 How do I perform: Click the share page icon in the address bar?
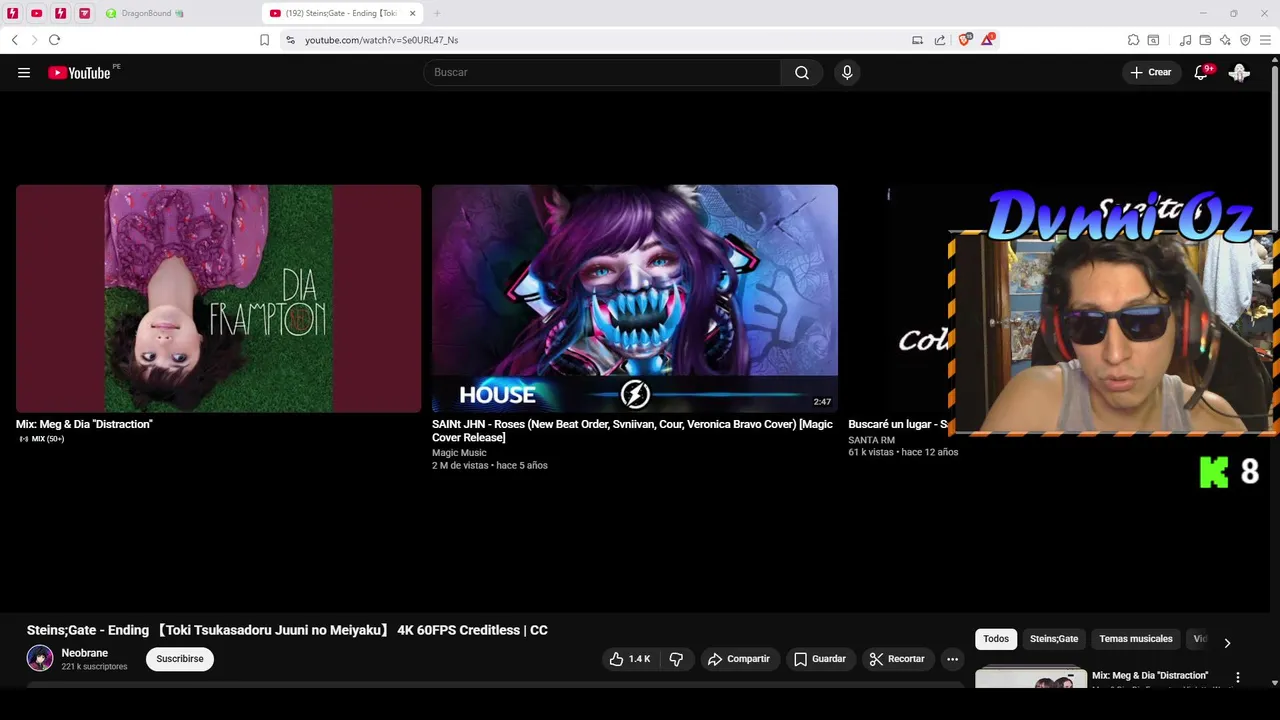[940, 40]
